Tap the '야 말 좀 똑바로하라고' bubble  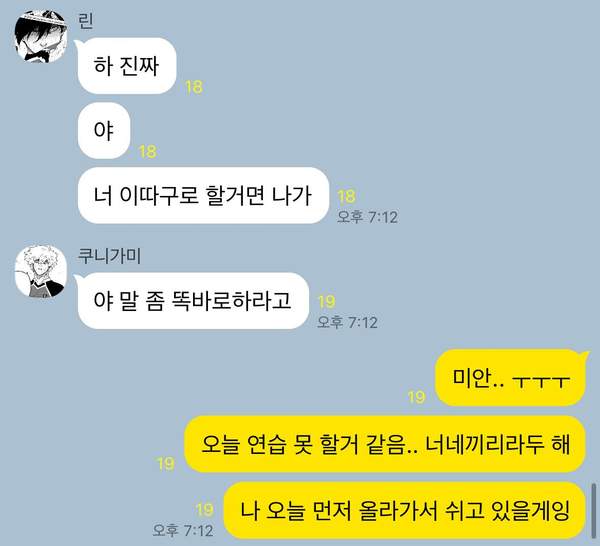pos(193,301)
